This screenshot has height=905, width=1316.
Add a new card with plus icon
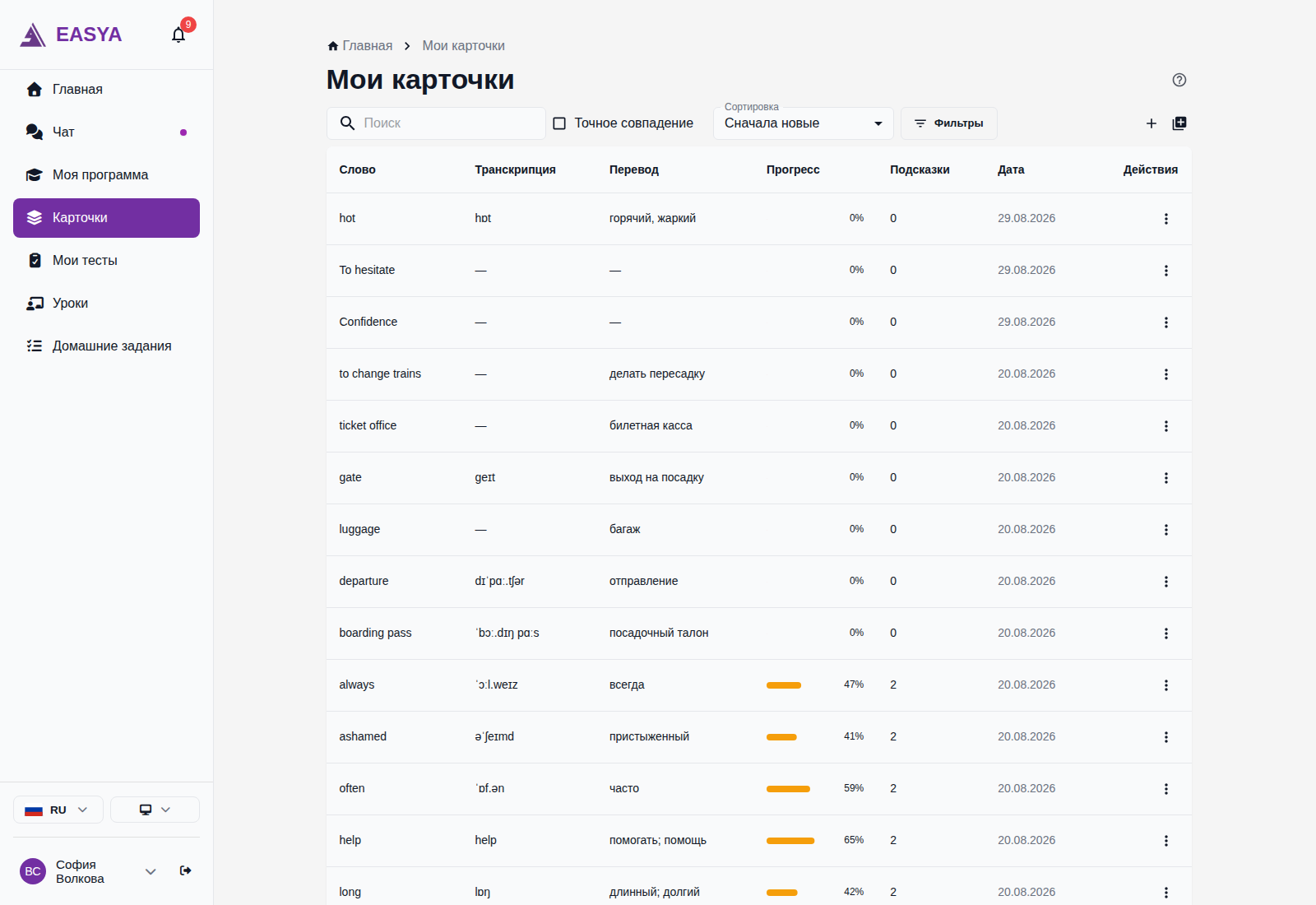[1151, 123]
